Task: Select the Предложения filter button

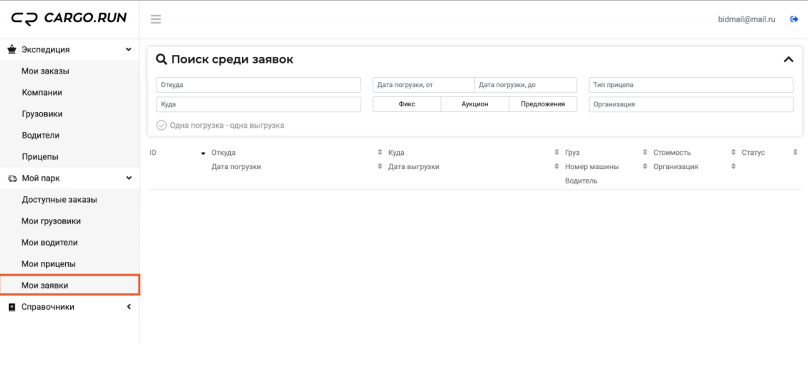Action: click(543, 104)
